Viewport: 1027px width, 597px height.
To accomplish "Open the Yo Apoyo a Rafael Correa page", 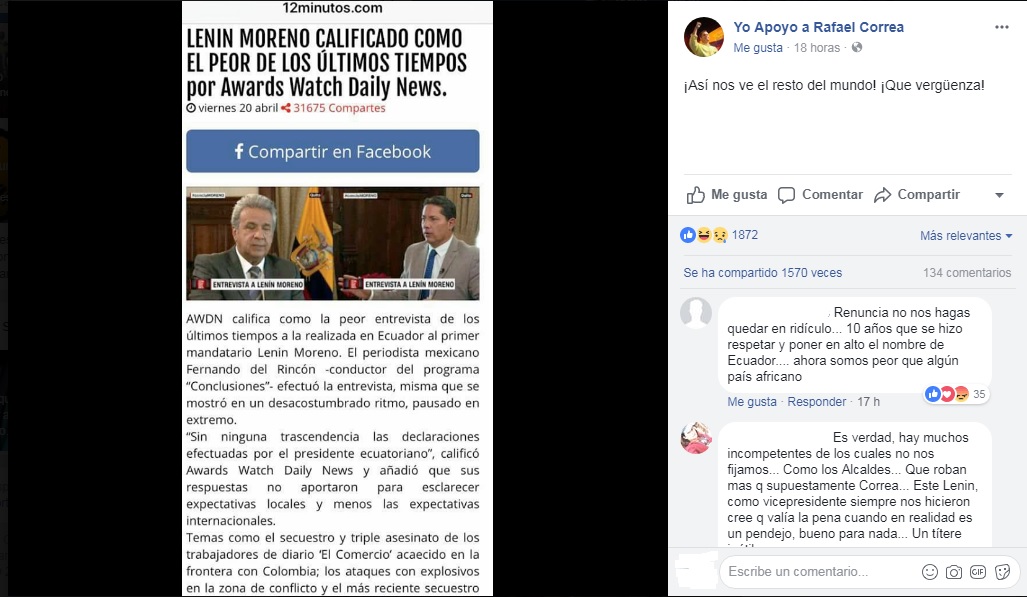I will pyautogui.click(x=818, y=27).
